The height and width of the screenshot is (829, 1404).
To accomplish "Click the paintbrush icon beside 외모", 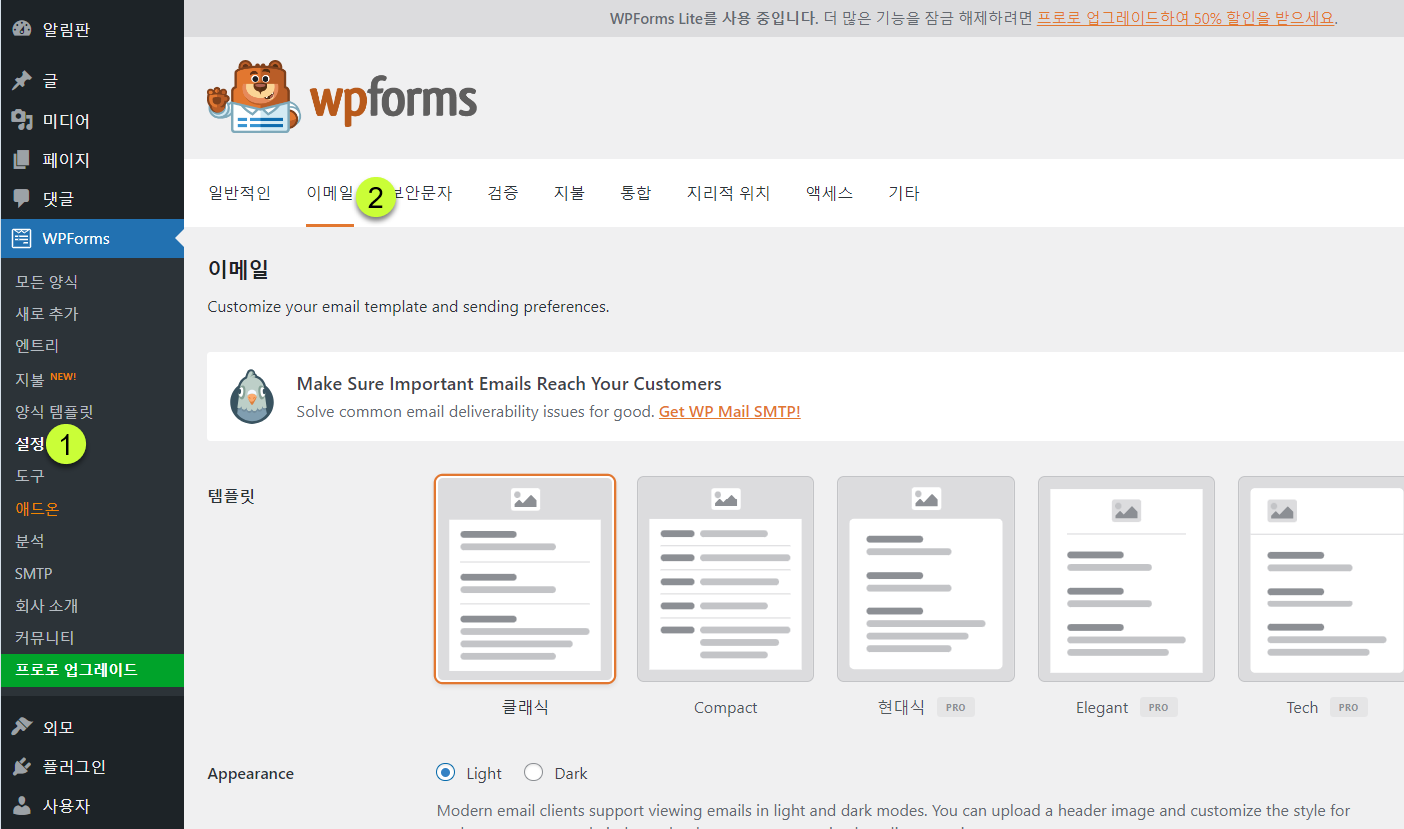I will pos(22,727).
